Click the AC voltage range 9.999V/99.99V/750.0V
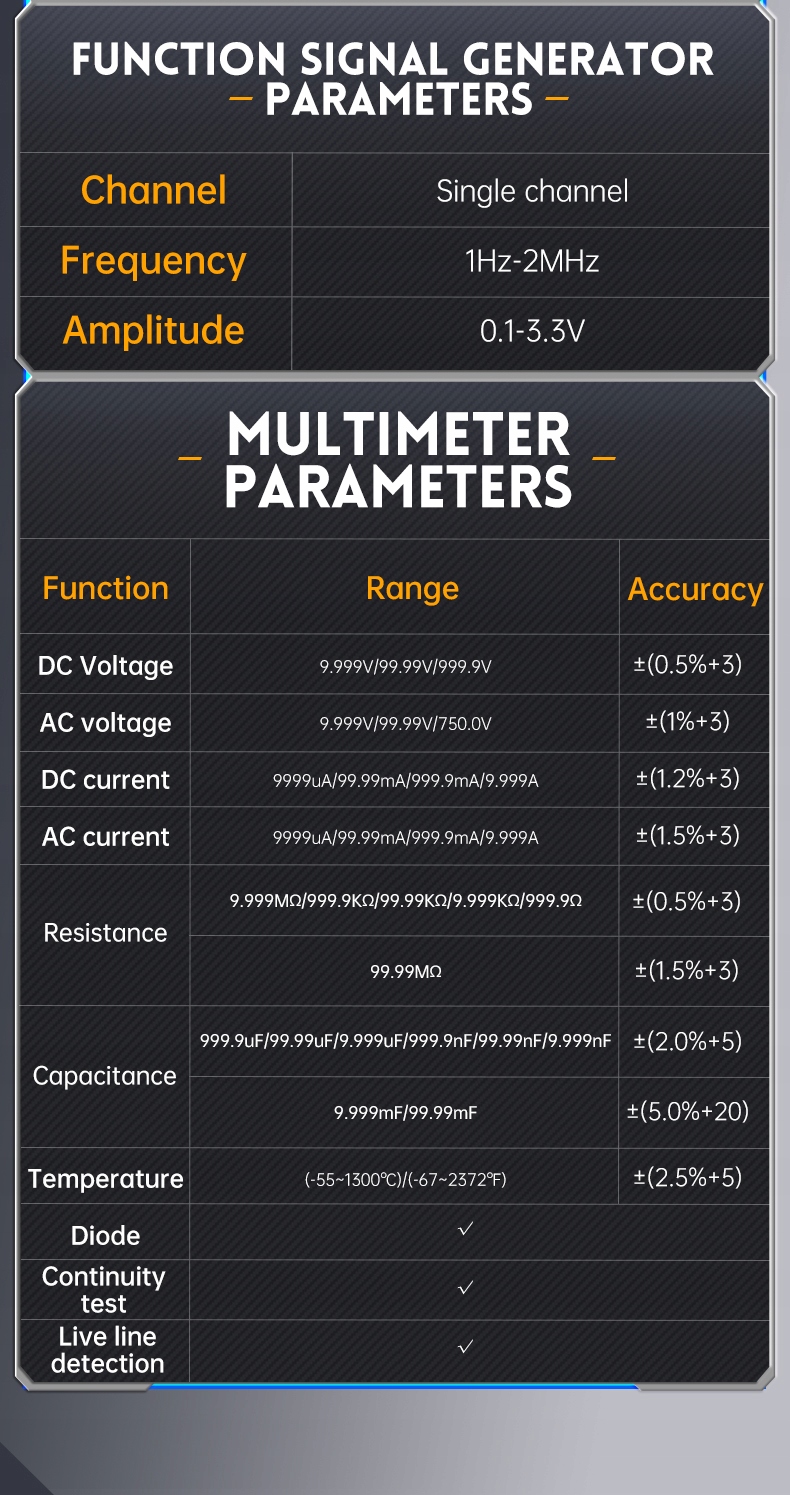This screenshot has width=790, height=1495. [405, 723]
